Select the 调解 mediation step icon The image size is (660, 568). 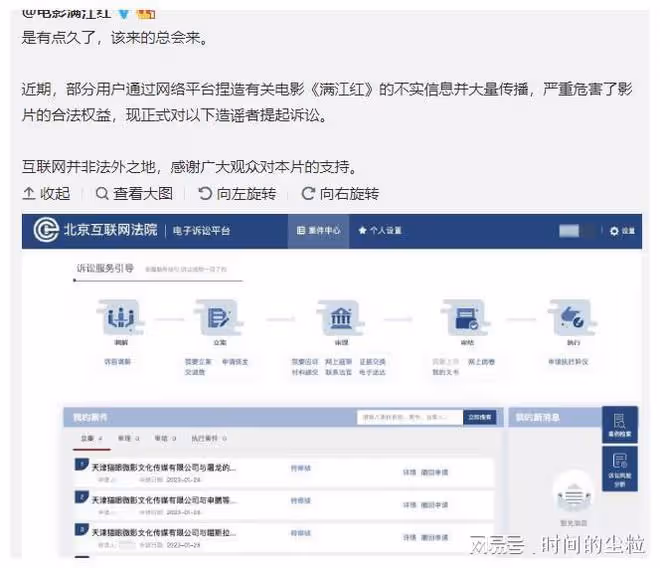coord(121,317)
